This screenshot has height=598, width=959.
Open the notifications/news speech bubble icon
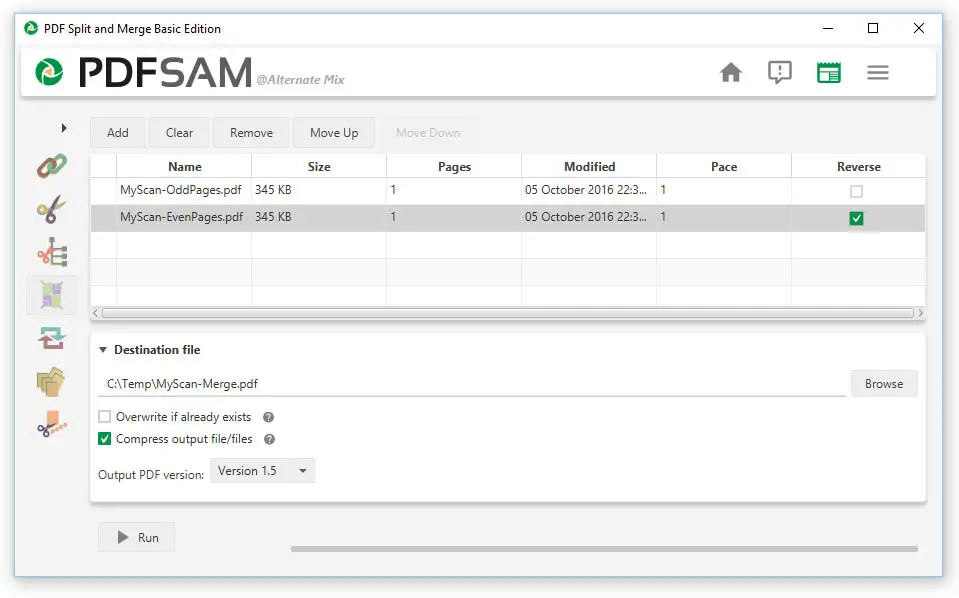(779, 72)
